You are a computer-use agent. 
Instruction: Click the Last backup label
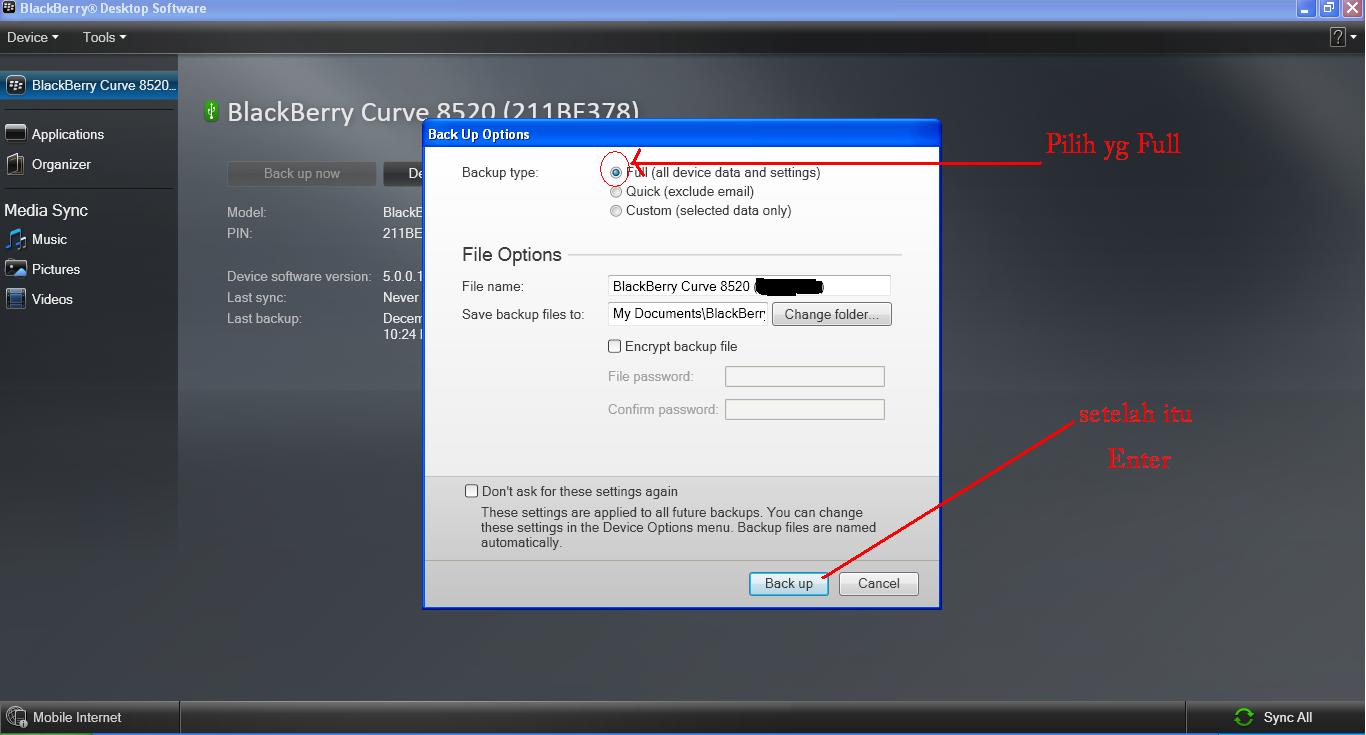(264, 318)
